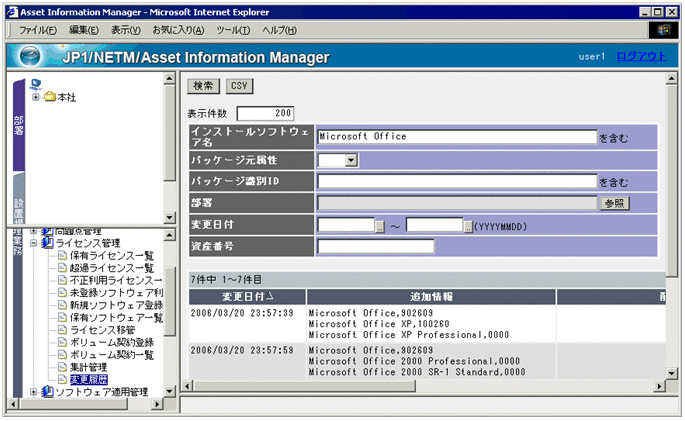Click the 参照 browse button for 部署
Viewport: 685px width, 421px height.
pyautogui.click(x=613, y=203)
